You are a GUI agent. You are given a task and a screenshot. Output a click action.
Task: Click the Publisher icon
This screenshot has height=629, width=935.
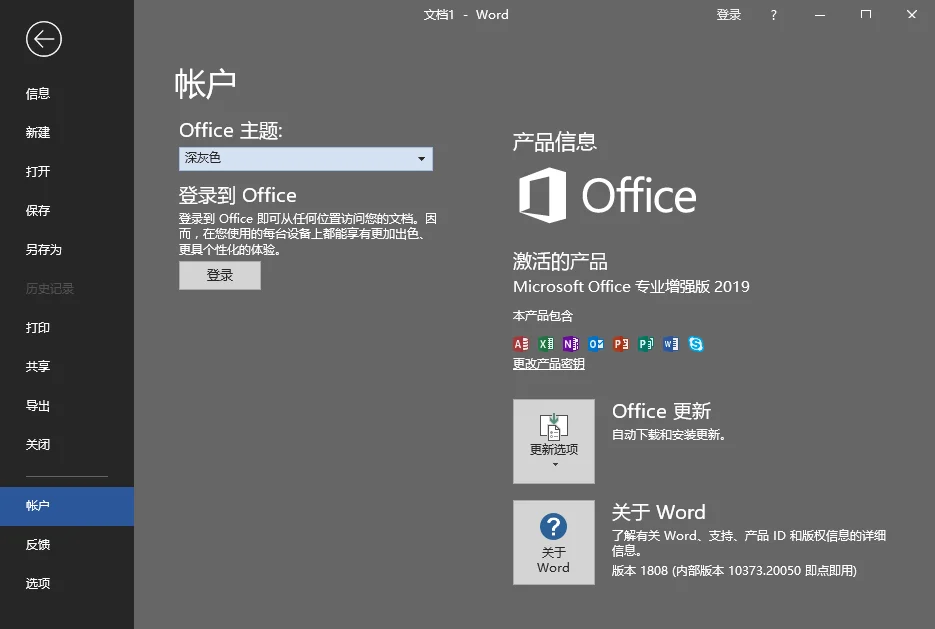[x=645, y=343]
